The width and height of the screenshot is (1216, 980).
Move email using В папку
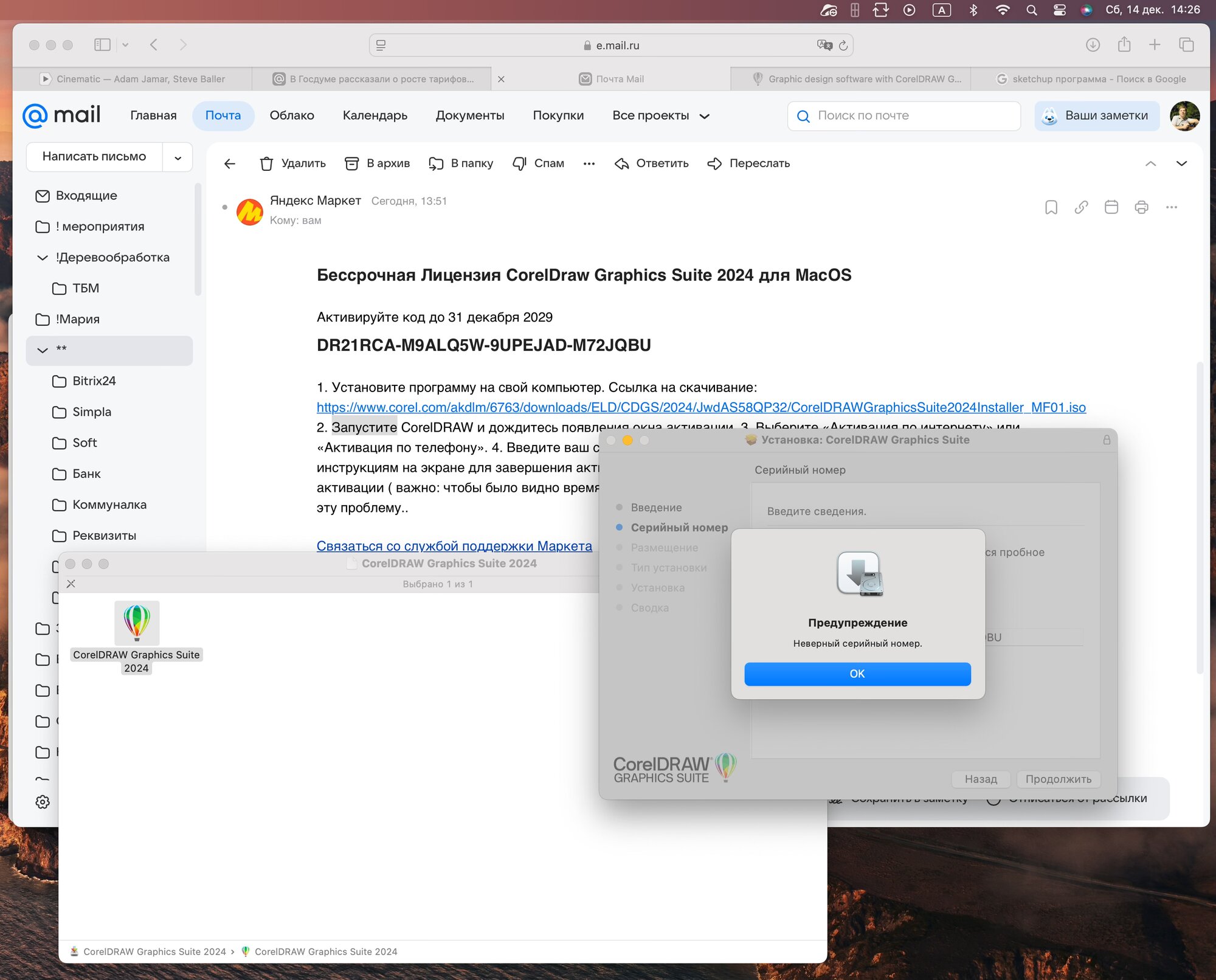(x=461, y=164)
